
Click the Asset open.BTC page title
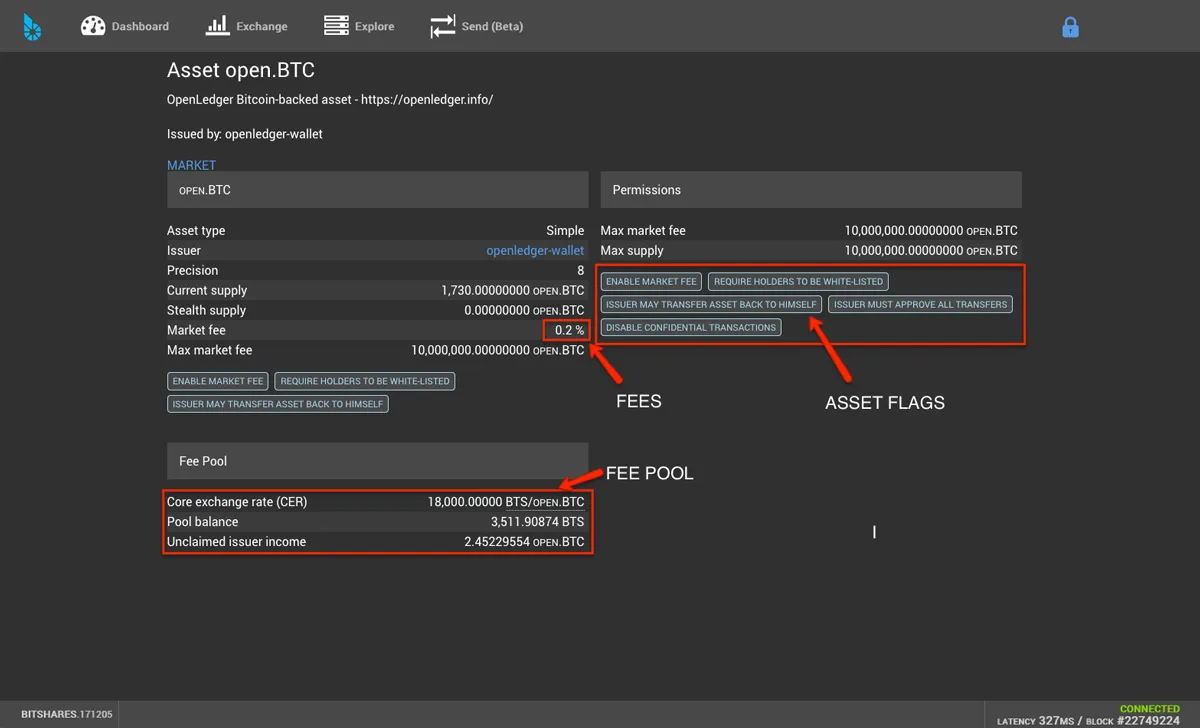coord(241,71)
